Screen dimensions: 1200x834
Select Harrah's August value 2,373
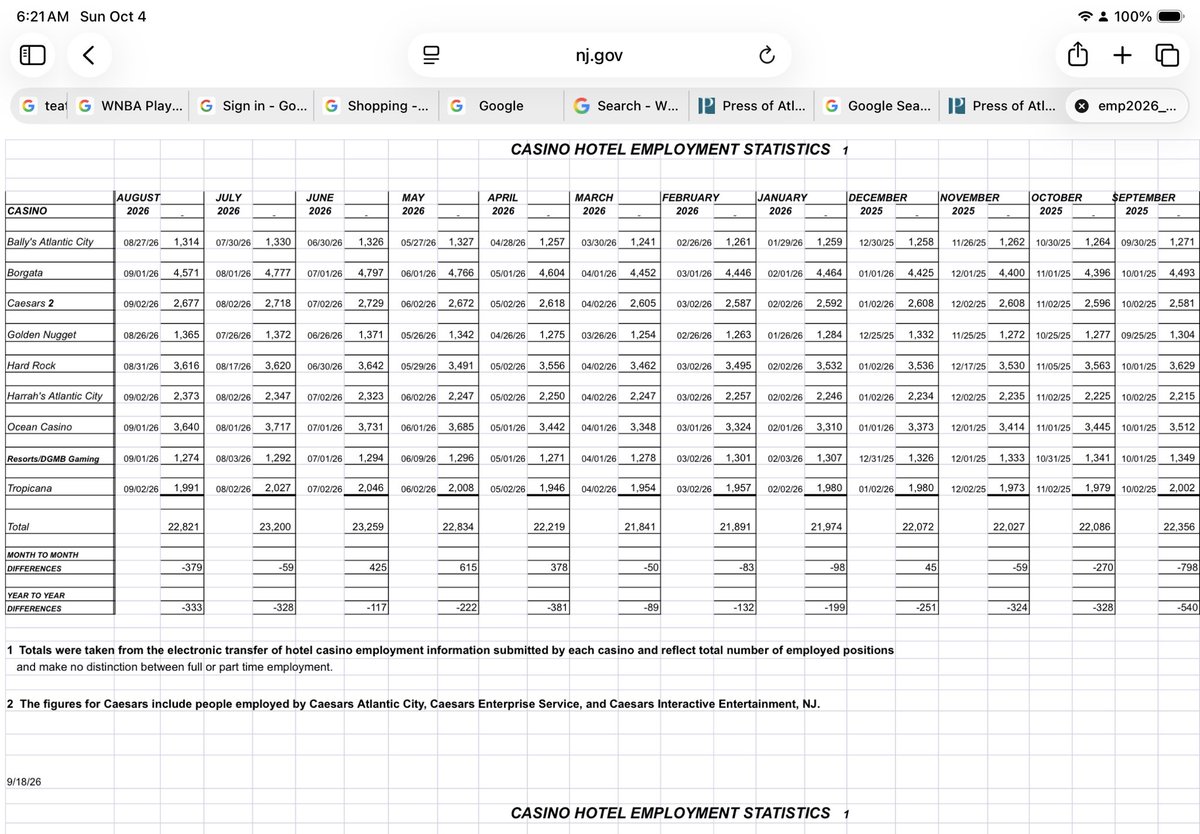tap(187, 396)
